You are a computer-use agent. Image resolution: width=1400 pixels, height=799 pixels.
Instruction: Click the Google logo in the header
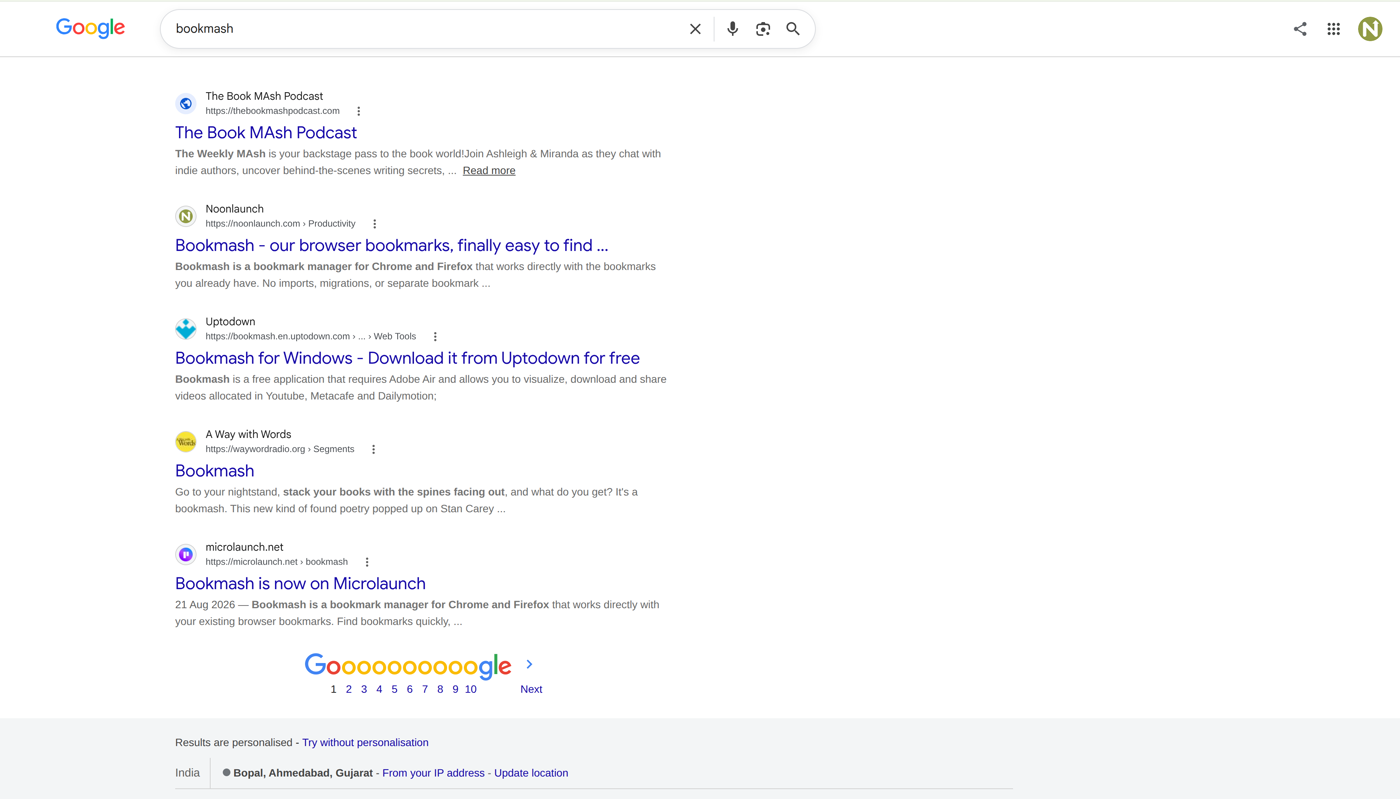tap(90, 28)
